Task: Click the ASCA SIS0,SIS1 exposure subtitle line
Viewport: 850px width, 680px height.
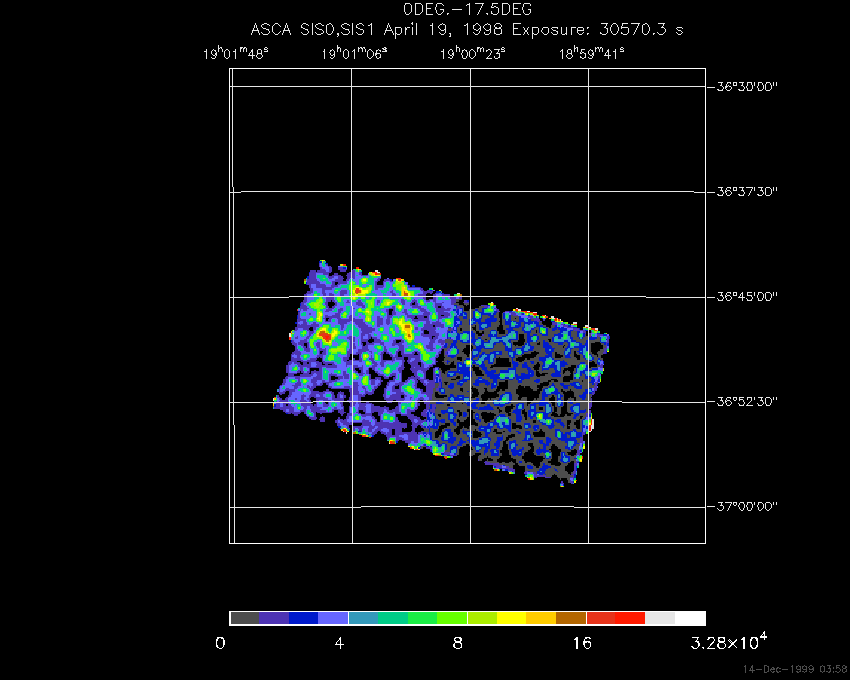Action: (467, 29)
